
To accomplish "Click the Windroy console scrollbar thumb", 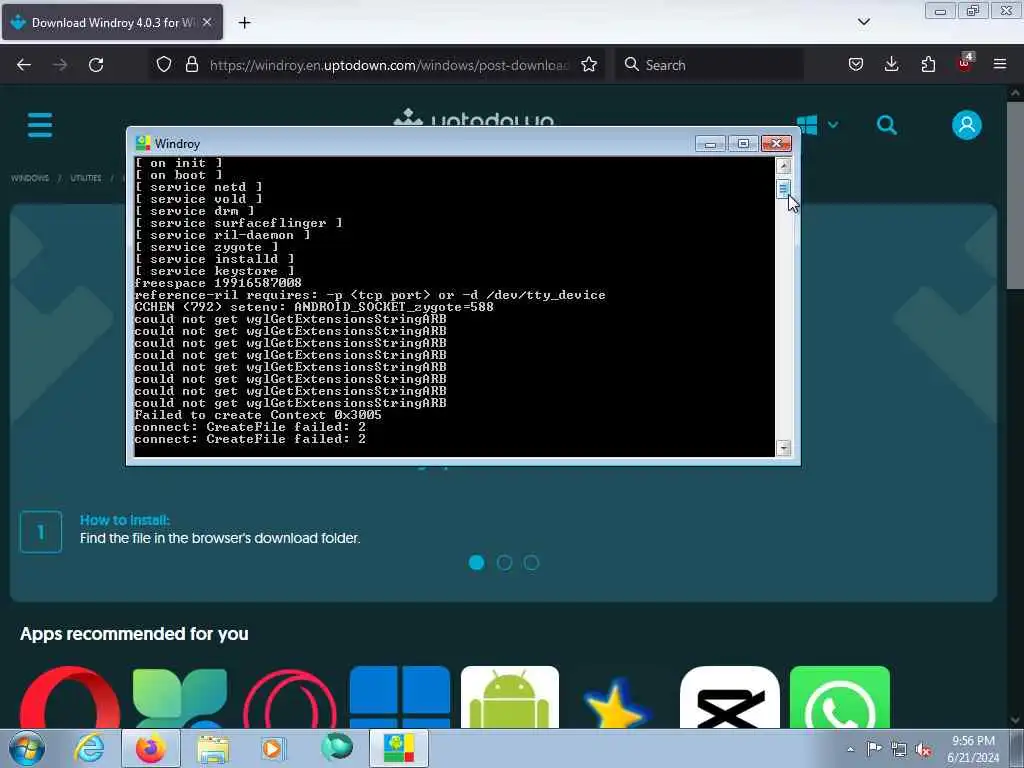I will (783, 189).
